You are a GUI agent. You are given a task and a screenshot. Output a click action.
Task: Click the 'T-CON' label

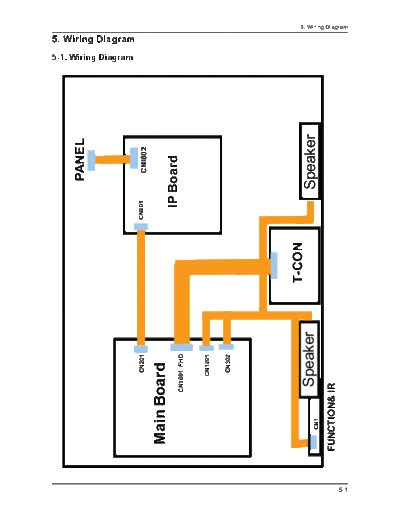(298, 263)
